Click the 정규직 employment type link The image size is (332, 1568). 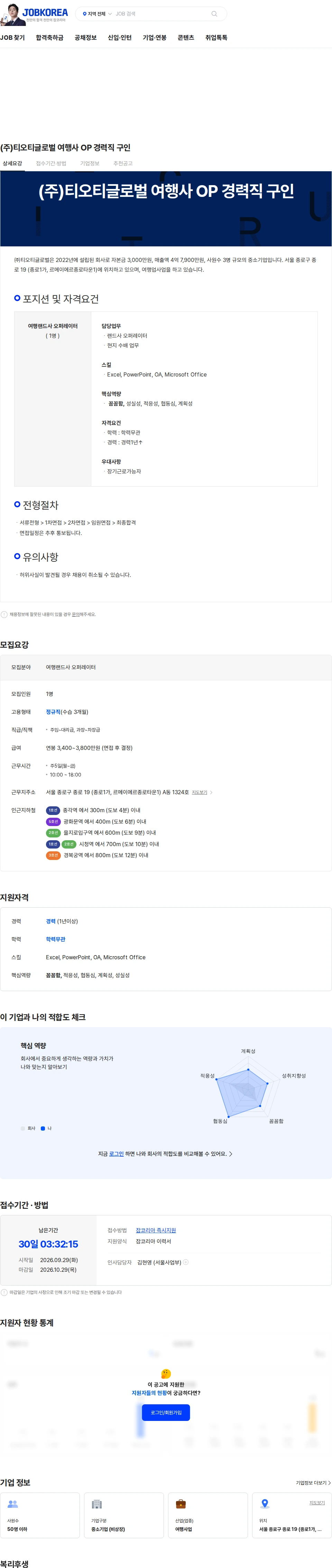[x=54, y=712]
